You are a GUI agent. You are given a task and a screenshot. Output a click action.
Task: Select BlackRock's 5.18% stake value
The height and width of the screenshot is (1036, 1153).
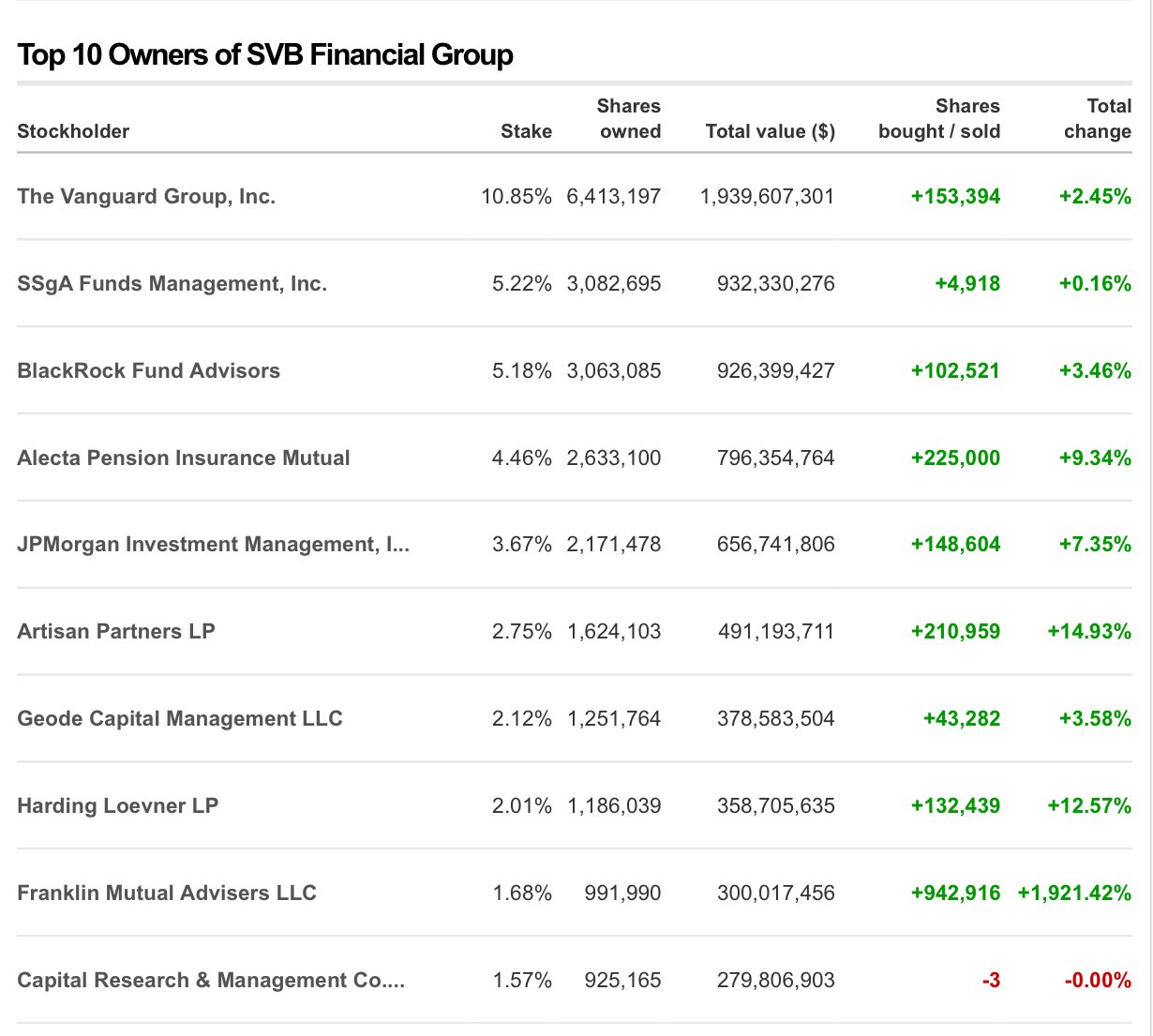pyautogui.click(x=522, y=371)
